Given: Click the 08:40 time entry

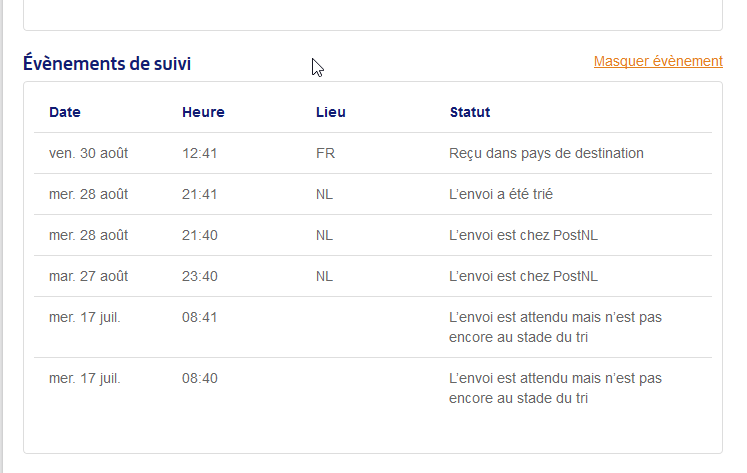Looking at the screenshot, I should tap(200, 378).
